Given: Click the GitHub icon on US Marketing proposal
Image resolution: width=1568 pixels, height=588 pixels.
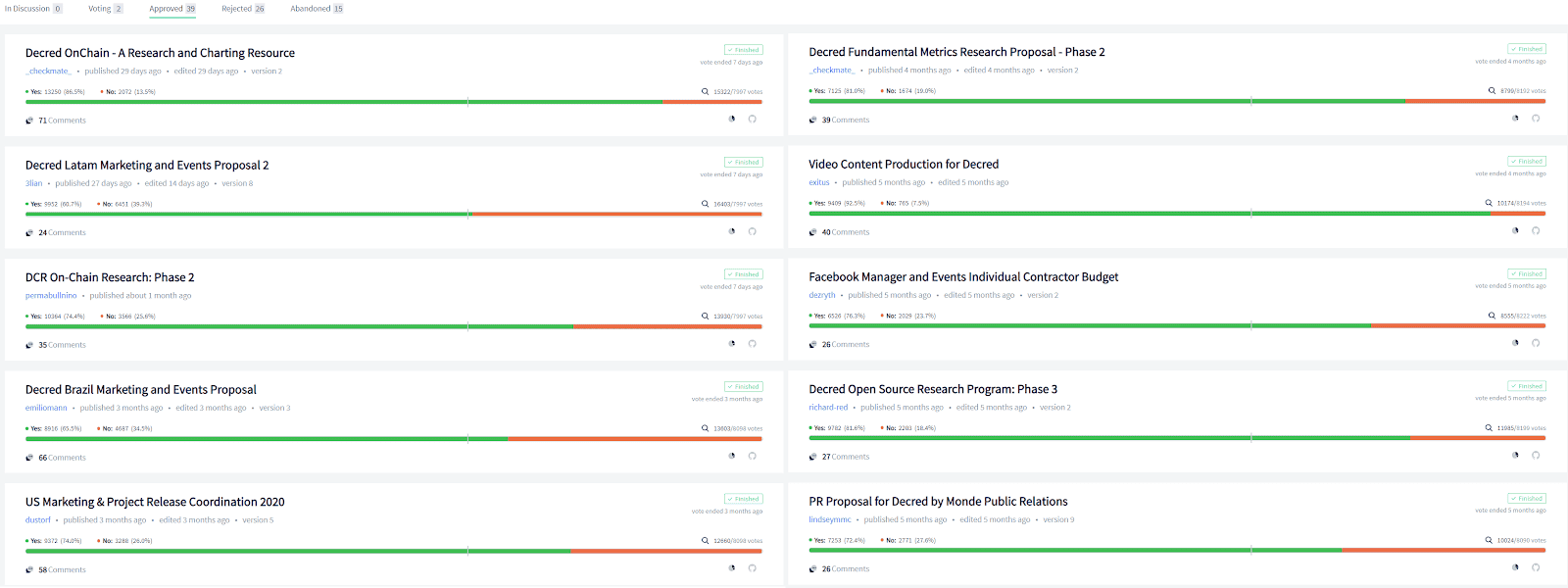Looking at the screenshot, I should click(753, 568).
